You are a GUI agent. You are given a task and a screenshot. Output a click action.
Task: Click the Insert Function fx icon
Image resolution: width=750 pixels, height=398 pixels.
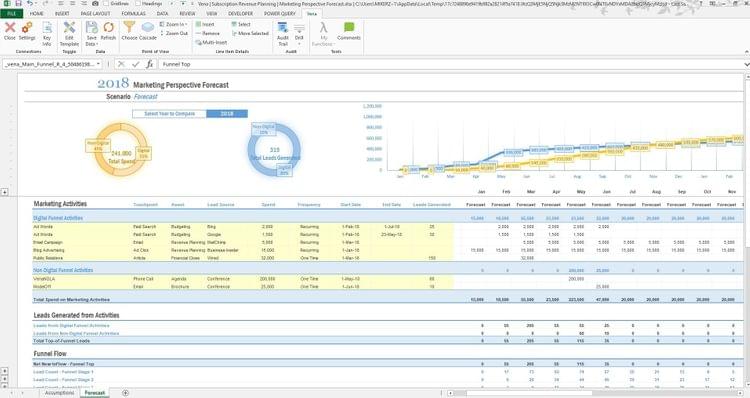click(x=150, y=64)
